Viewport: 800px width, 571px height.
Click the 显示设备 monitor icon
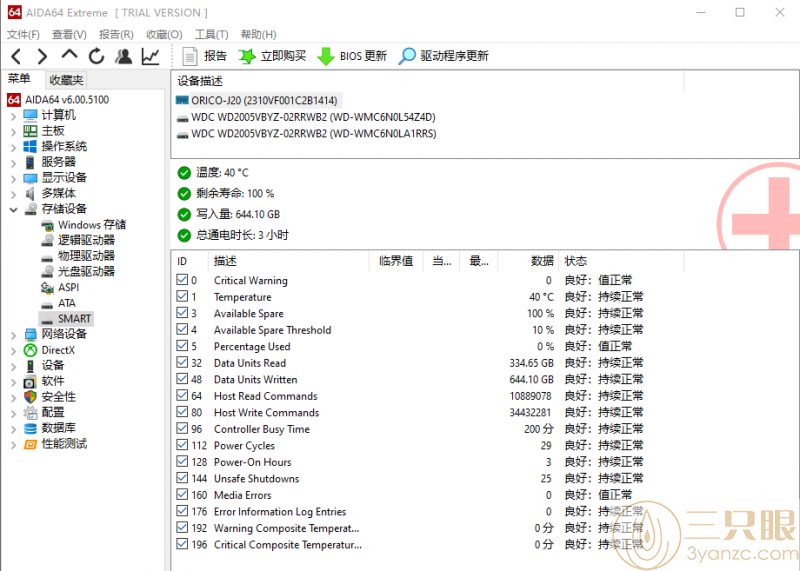pyautogui.click(x=30, y=178)
